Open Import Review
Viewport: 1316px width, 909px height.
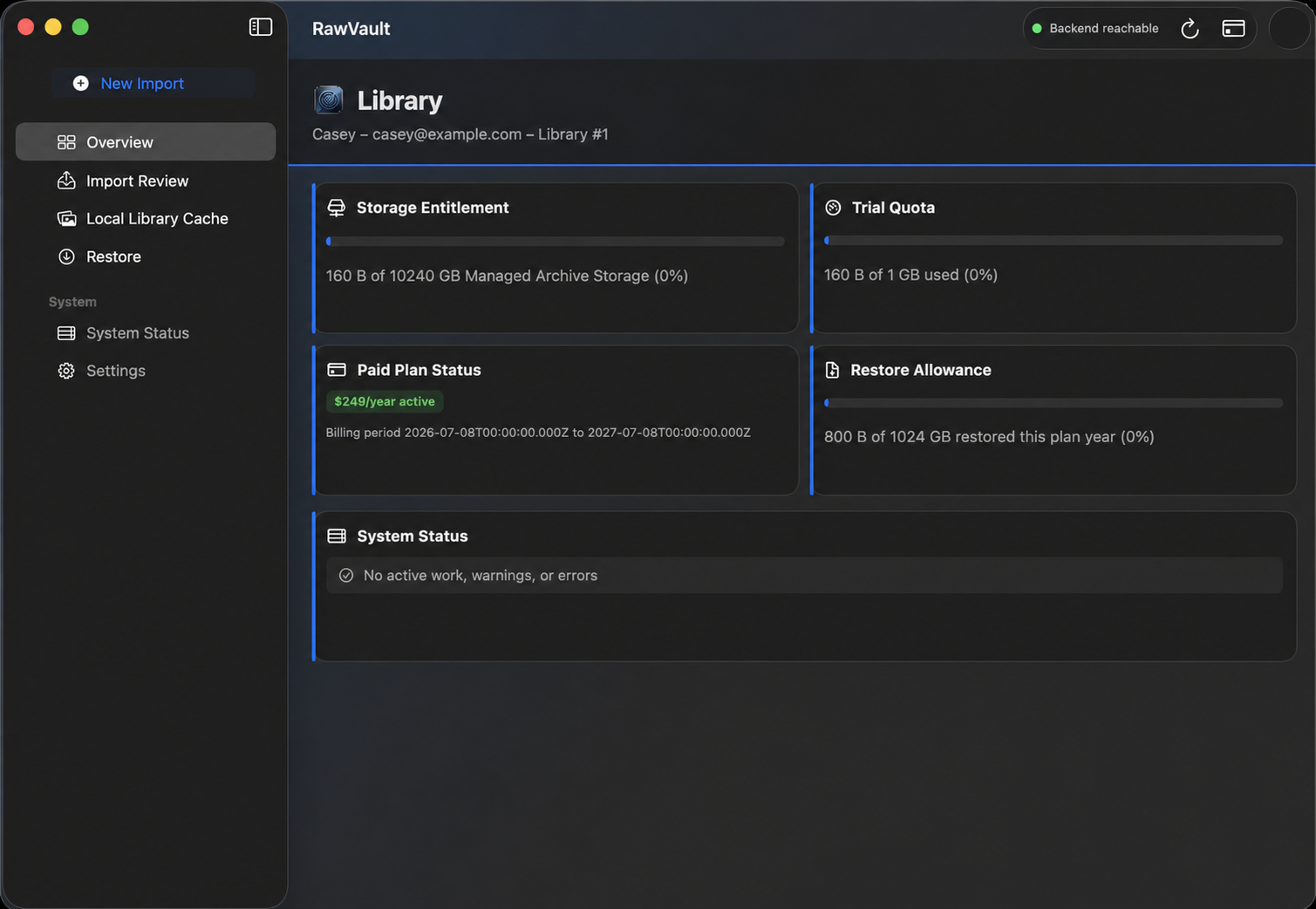tap(146, 181)
